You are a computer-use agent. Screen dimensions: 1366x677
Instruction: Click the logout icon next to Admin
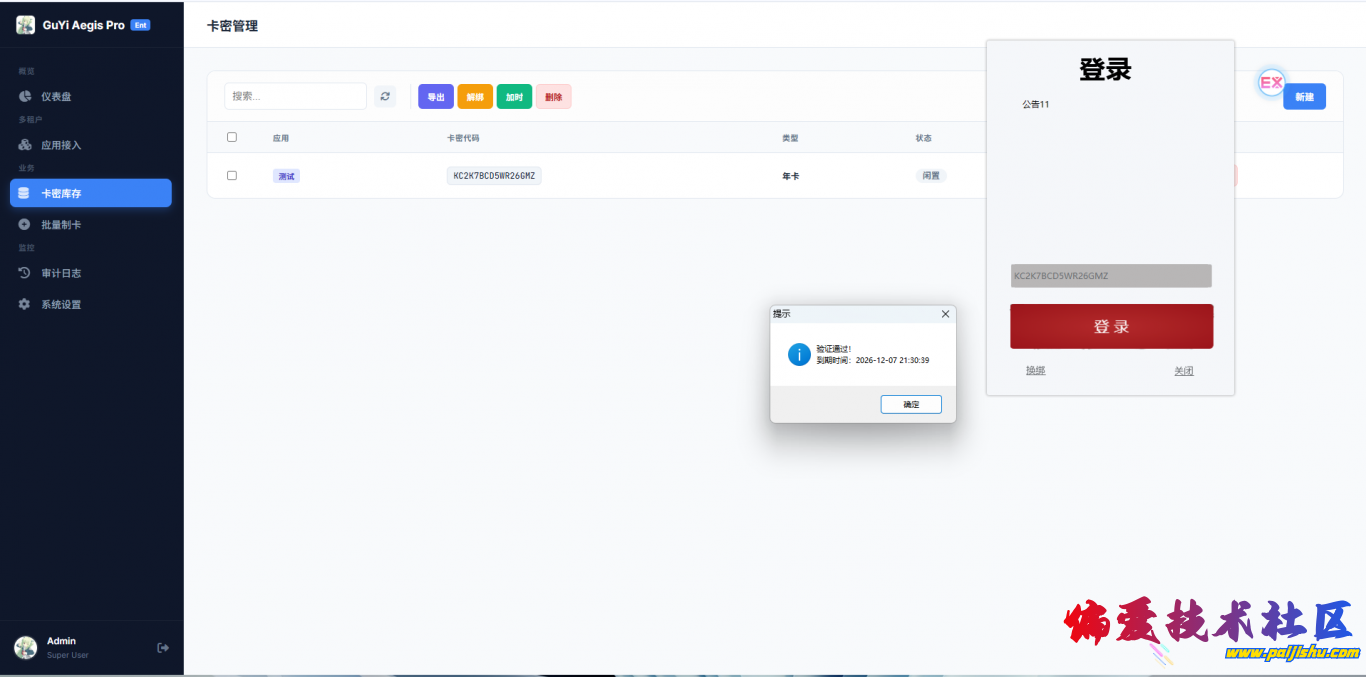[163, 648]
